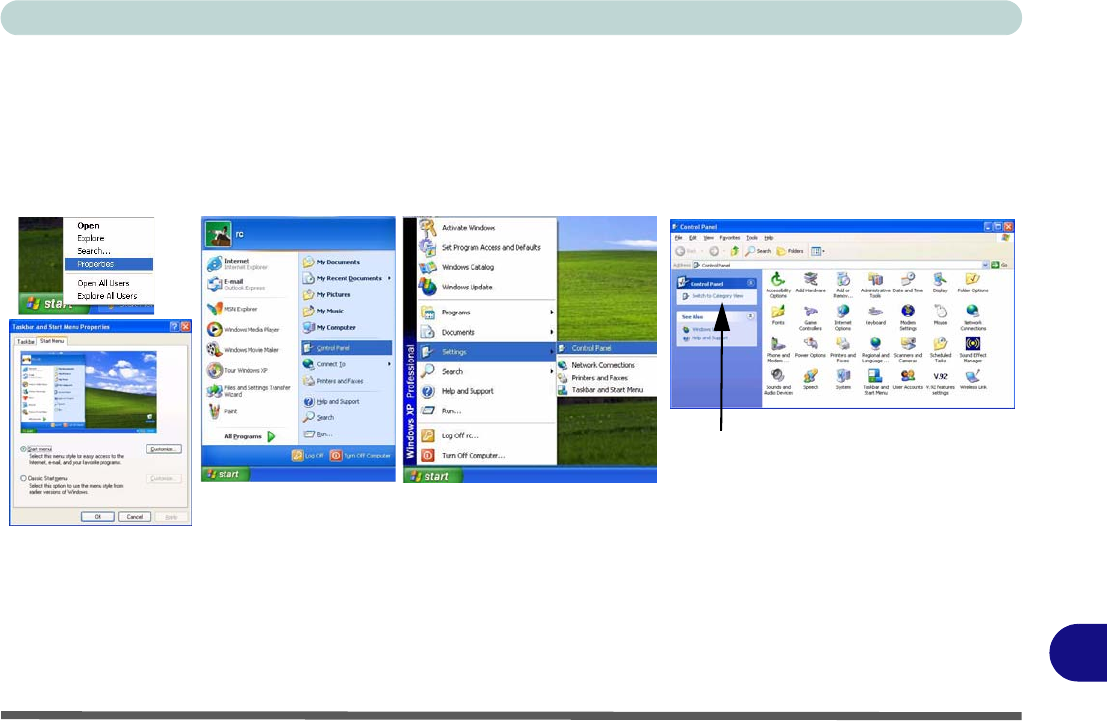
Task: Open the Date and Time icon
Action: pos(908,282)
